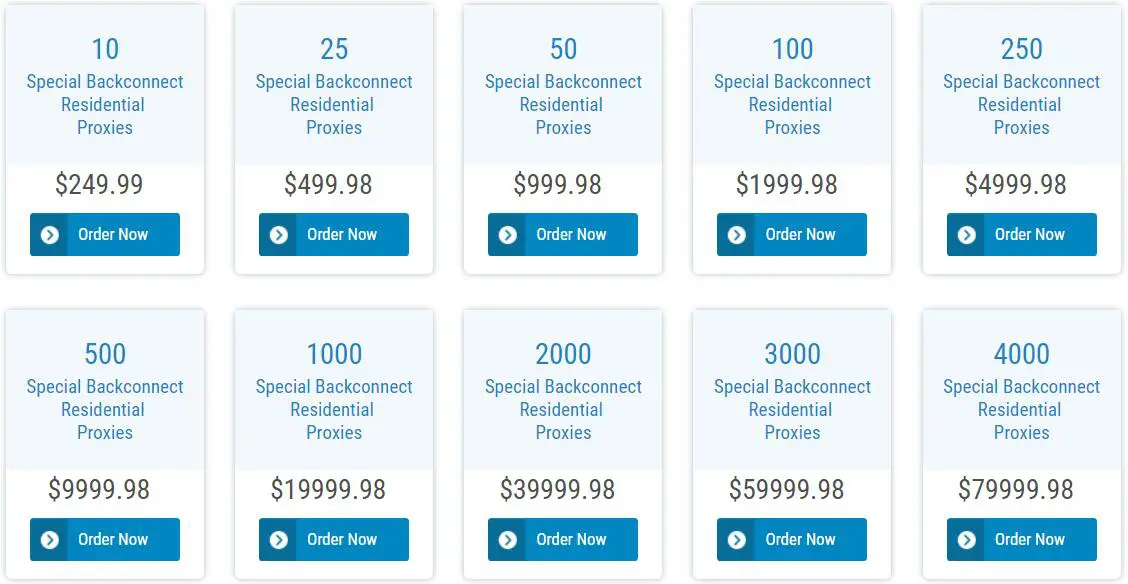1128x584 pixels.
Task: Order the 10 proxies plan
Action: point(113,235)
